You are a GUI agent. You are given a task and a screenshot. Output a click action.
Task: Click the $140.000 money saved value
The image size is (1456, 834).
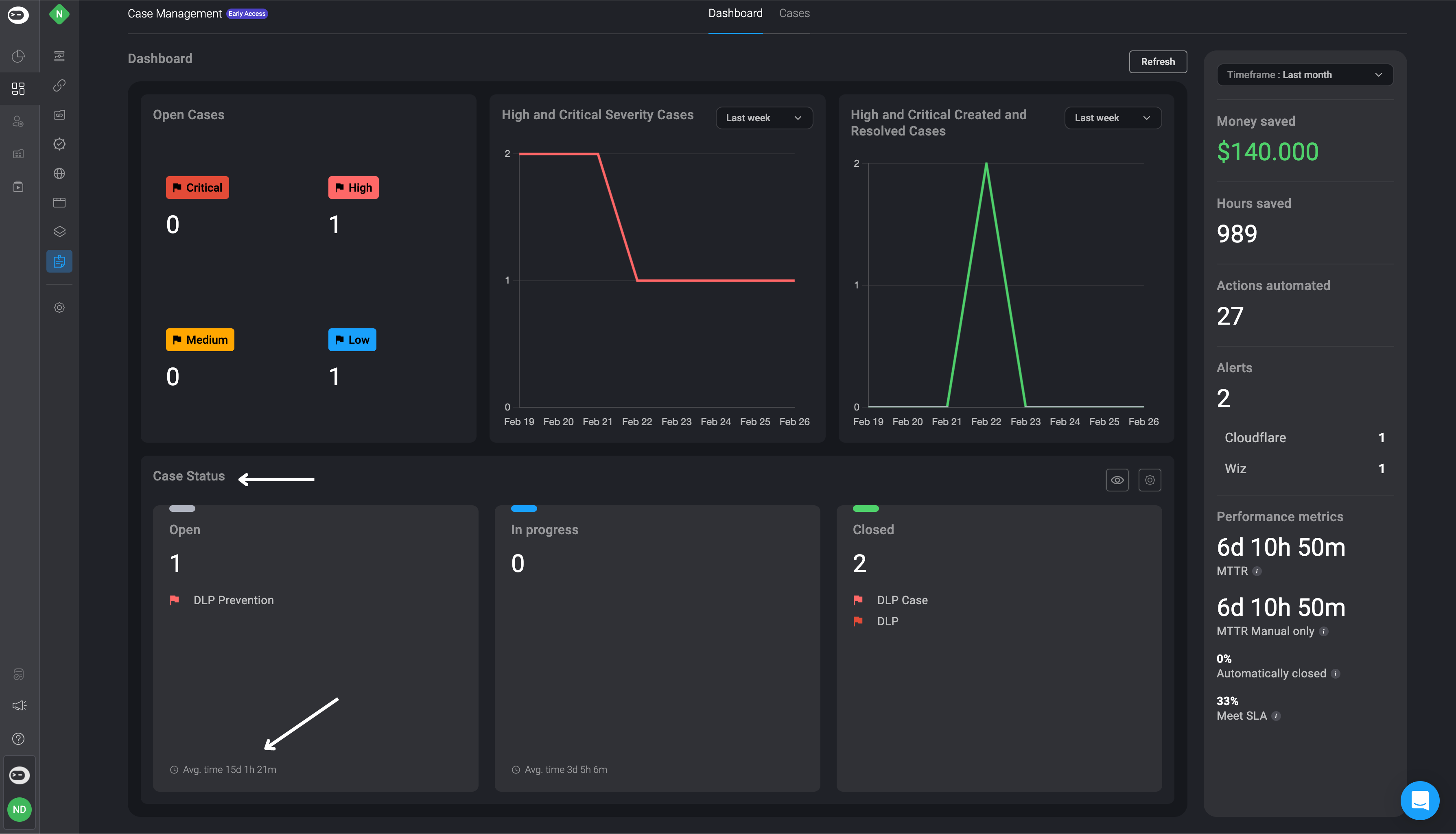point(1268,152)
